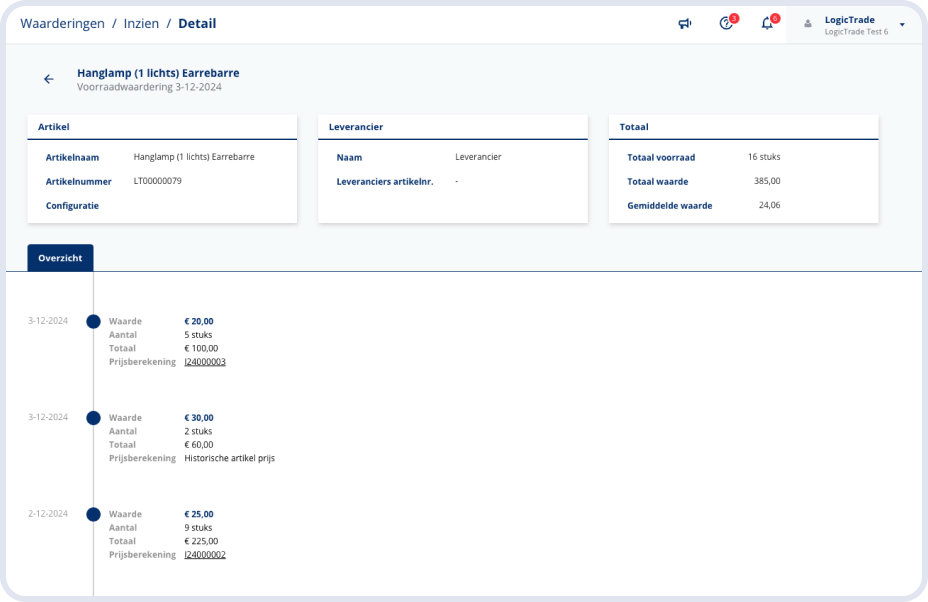Click the article number LT00000079
This screenshot has width=928, height=602.
point(157,181)
